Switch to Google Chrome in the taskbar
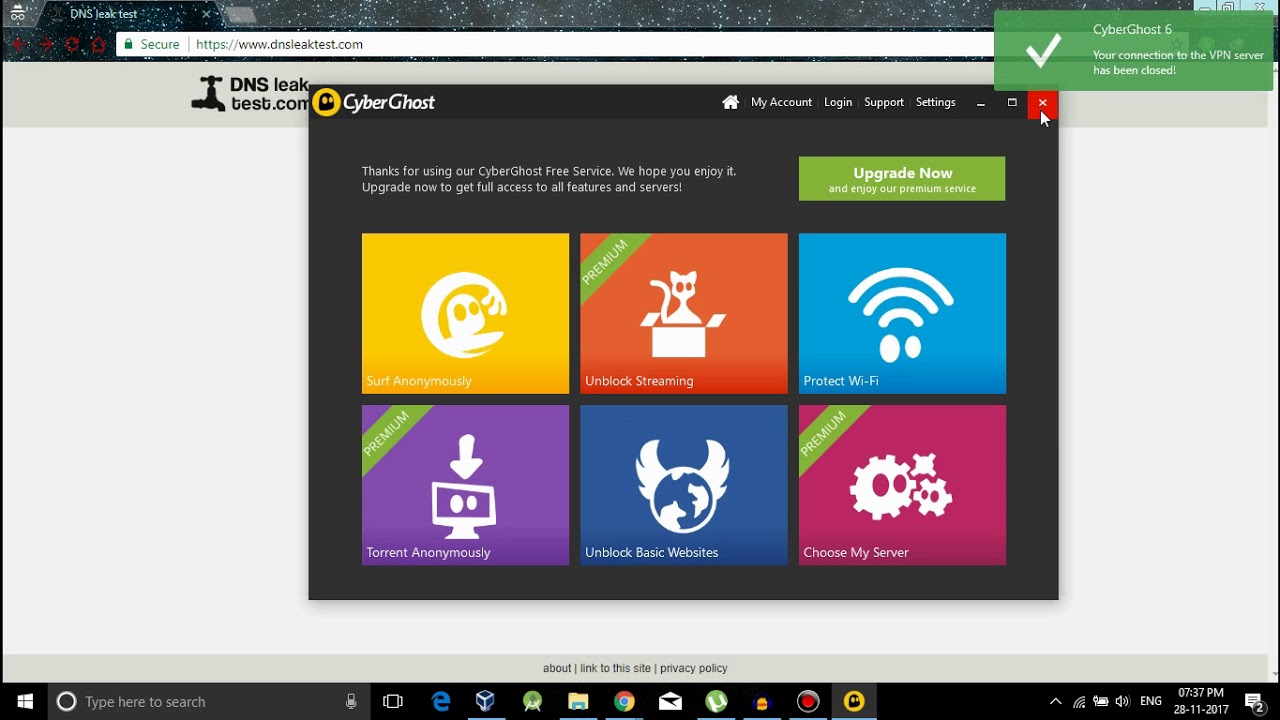The image size is (1280, 720). click(624, 702)
